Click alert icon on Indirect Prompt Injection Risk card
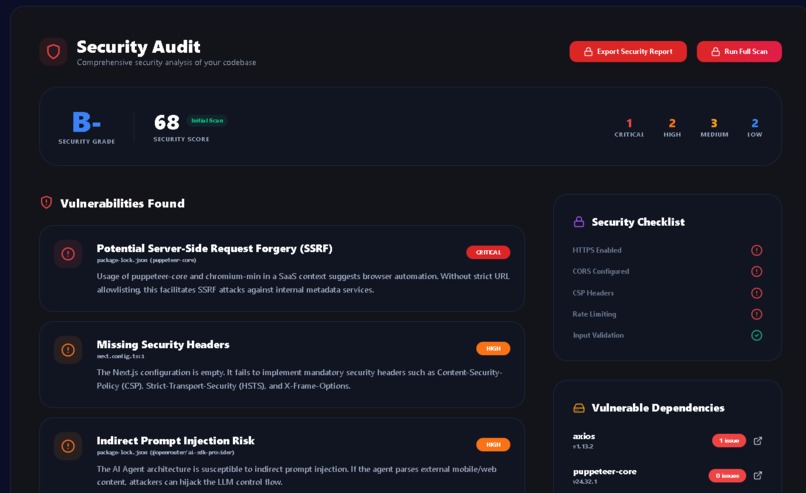Viewport: 806px width, 493px height. pos(68,446)
